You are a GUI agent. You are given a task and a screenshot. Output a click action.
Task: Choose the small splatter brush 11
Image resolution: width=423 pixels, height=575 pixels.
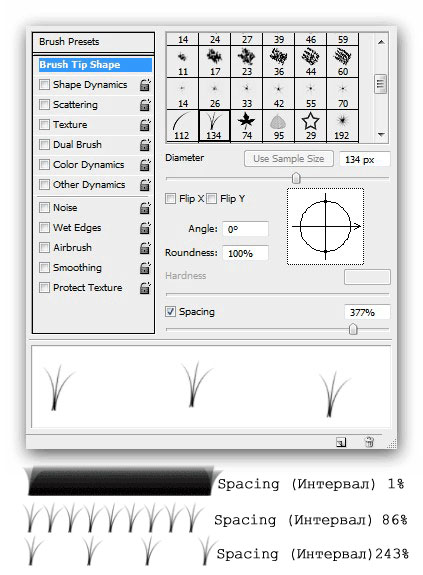pyautogui.click(x=183, y=62)
